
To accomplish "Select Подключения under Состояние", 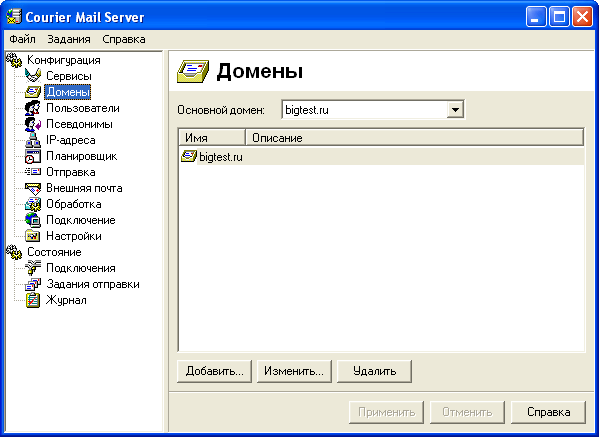I will tap(81, 268).
